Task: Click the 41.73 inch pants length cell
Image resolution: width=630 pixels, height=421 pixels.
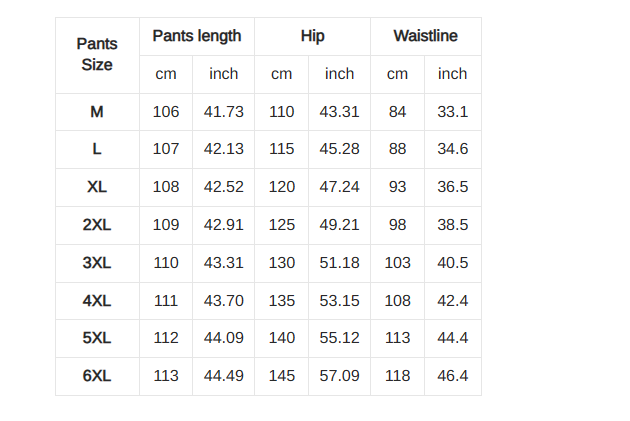Action: pos(223,112)
